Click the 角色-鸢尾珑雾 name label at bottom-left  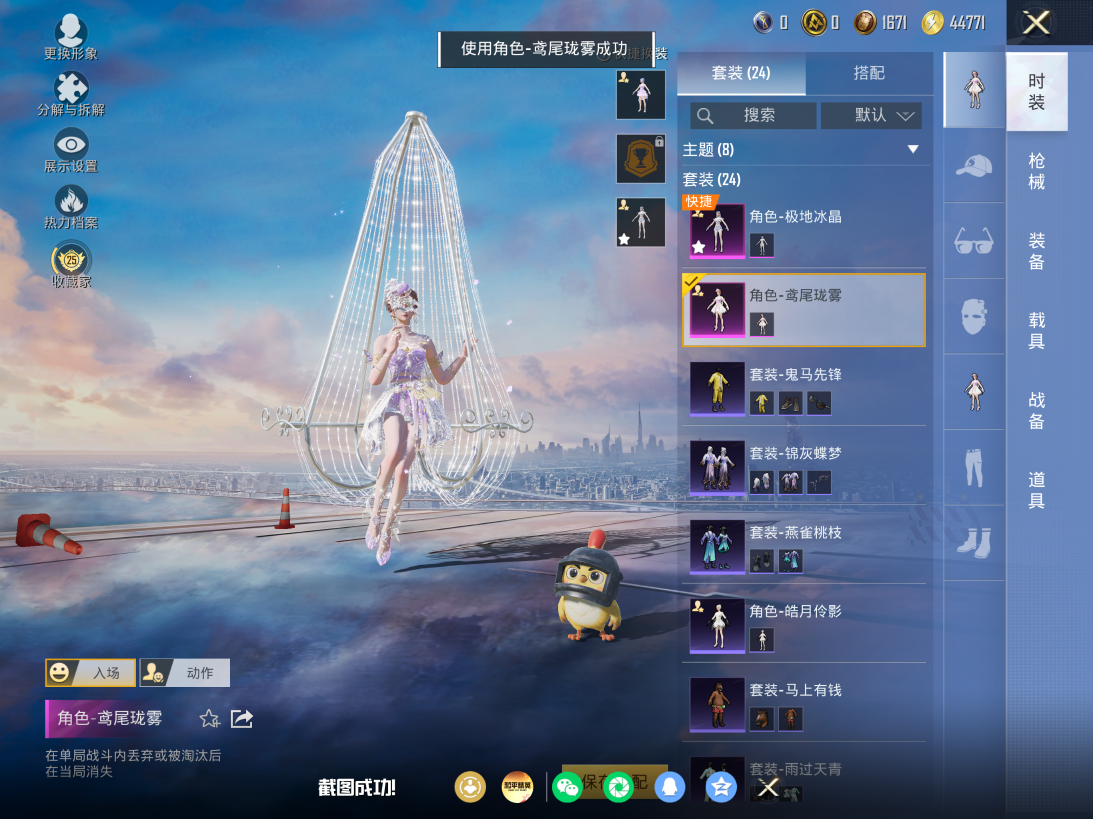click(109, 718)
